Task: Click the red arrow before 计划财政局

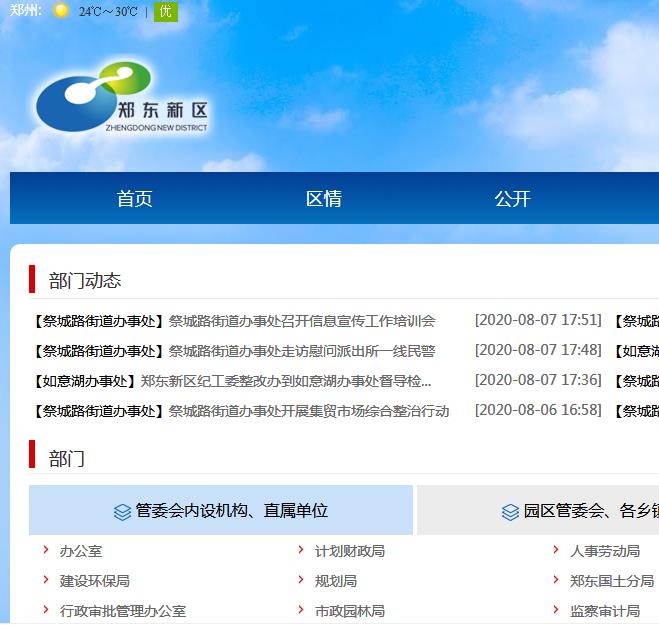Action: 301,550
